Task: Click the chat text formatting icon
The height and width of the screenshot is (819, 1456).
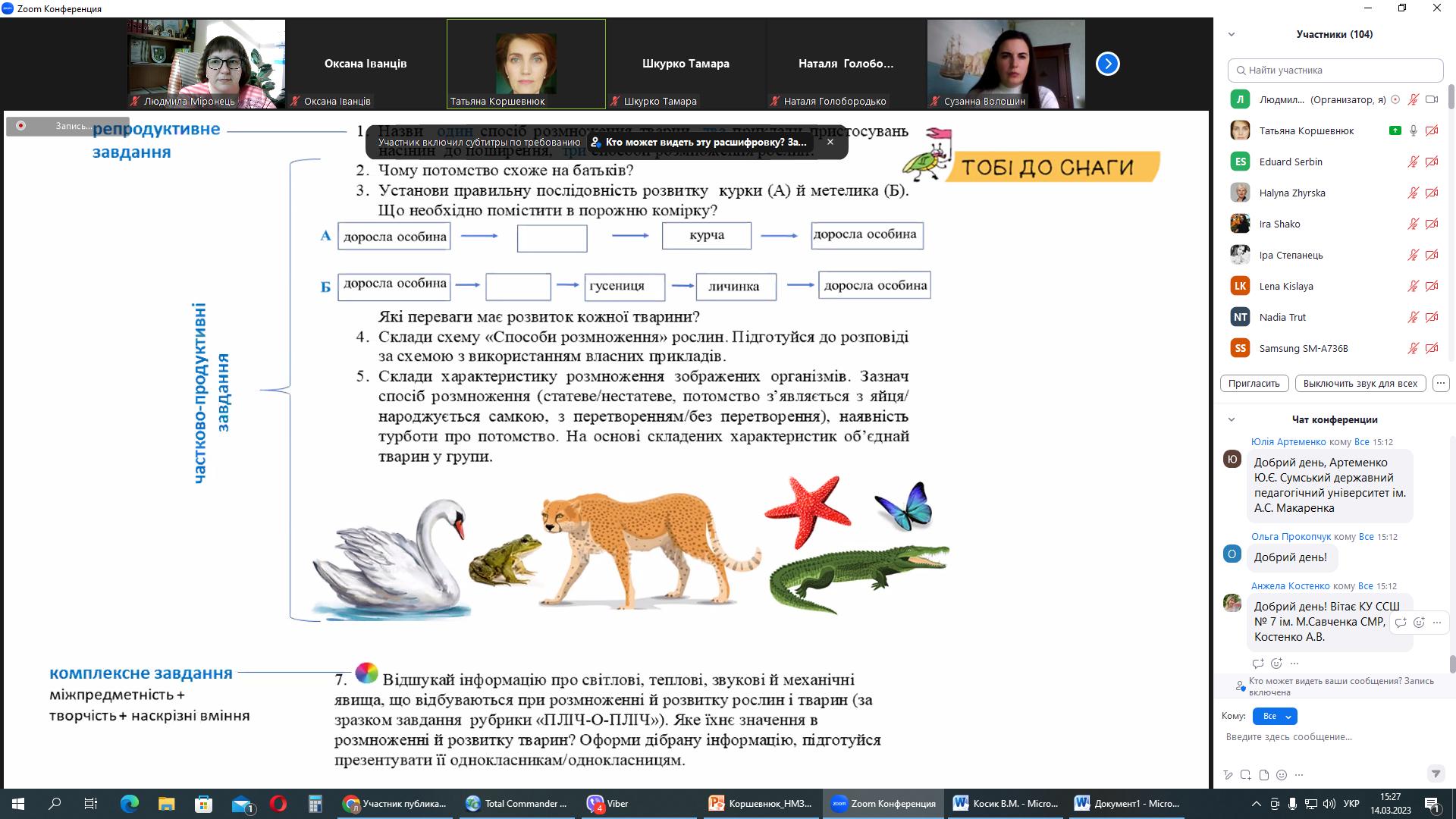Action: [1228, 775]
